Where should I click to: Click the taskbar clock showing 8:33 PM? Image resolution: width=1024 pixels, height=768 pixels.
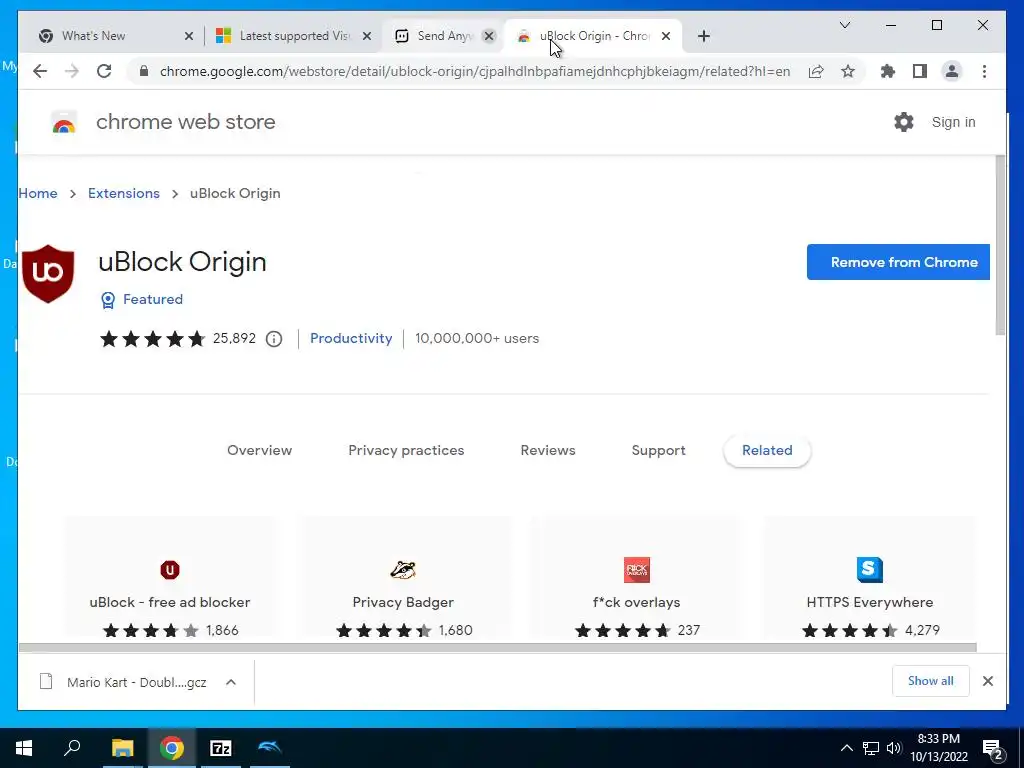click(939, 748)
